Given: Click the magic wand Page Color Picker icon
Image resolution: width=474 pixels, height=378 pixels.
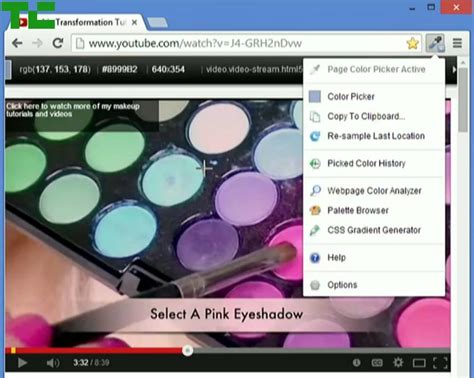Looking at the screenshot, I should (315, 69).
